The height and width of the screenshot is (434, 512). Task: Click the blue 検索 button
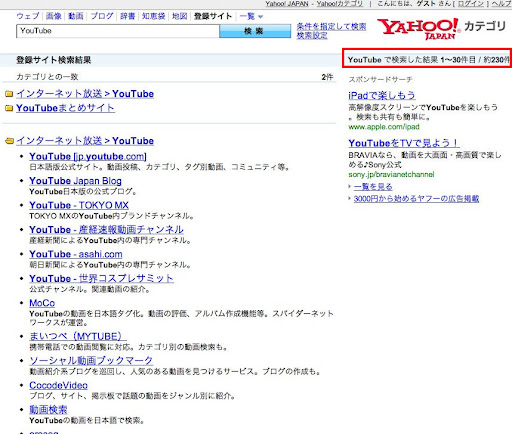(x=255, y=31)
